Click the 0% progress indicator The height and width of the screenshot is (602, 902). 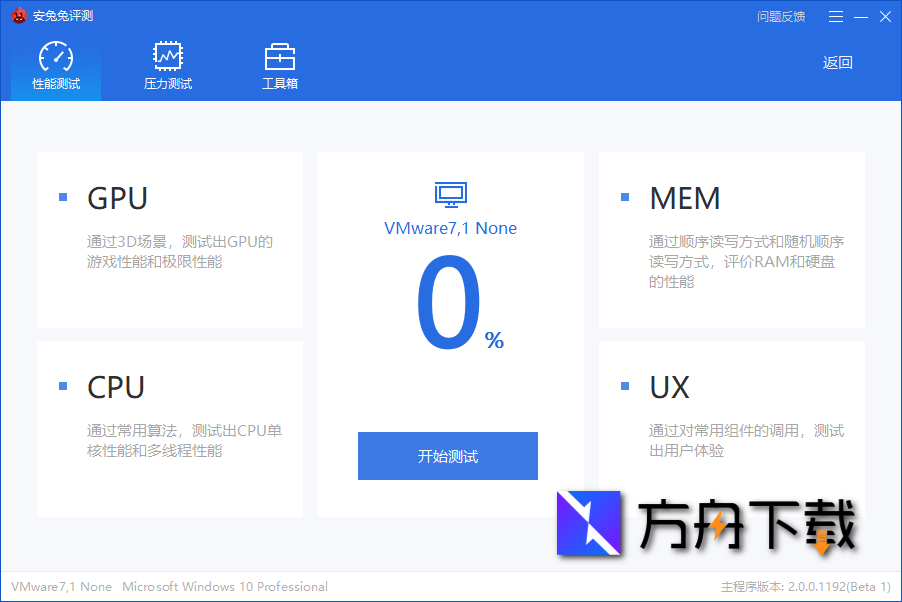pyautogui.click(x=452, y=300)
